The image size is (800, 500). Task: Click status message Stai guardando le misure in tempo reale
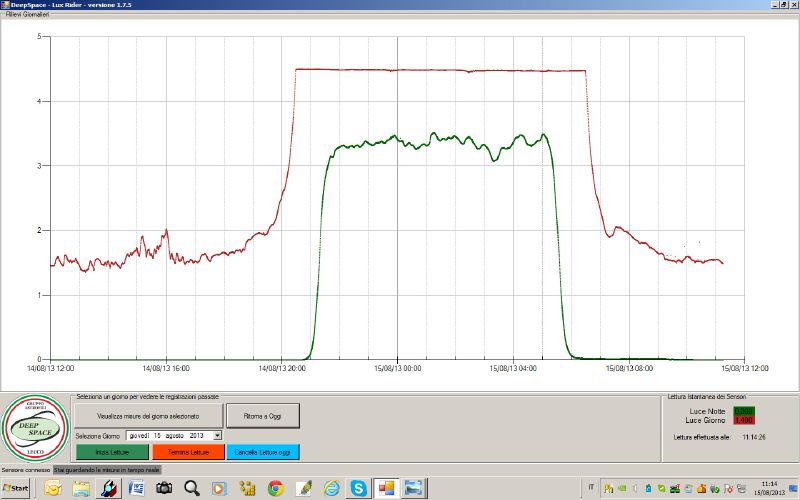(107, 469)
